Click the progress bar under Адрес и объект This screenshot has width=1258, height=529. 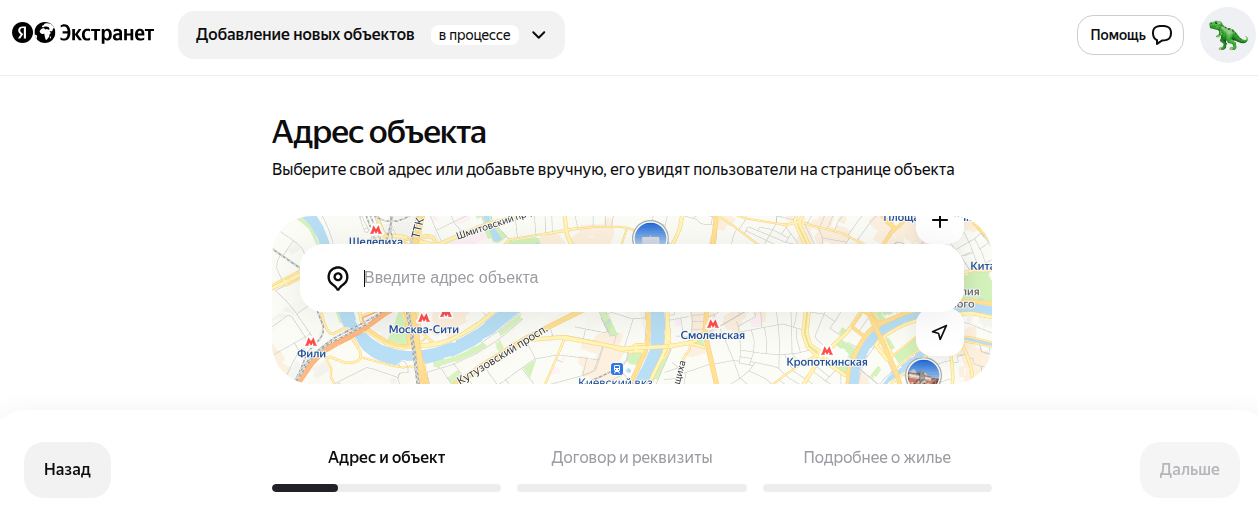click(386, 488)
